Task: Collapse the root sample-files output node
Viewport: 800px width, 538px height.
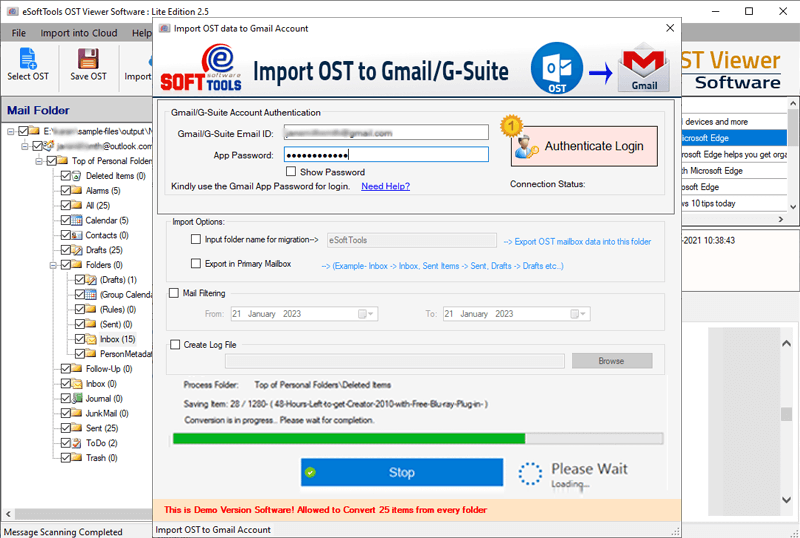Action: click(x=10, y=132)
